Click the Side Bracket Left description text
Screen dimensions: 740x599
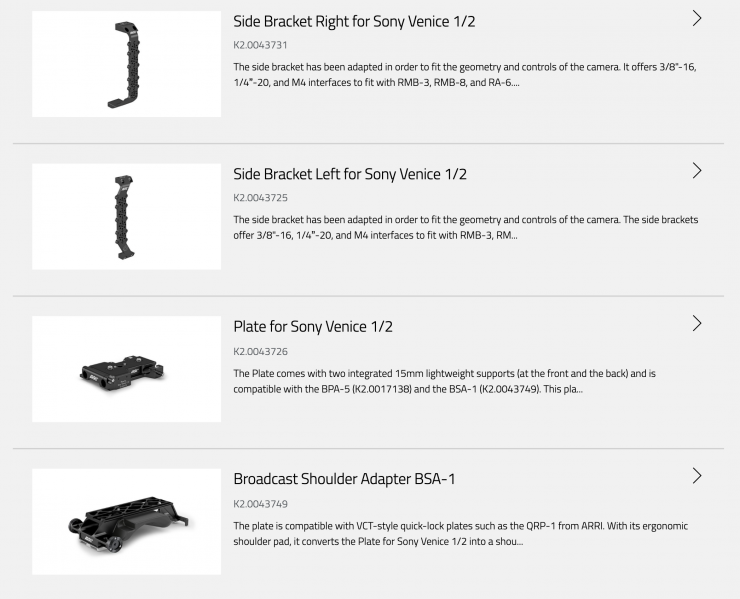pyautogui.click(x=465, y=227)
